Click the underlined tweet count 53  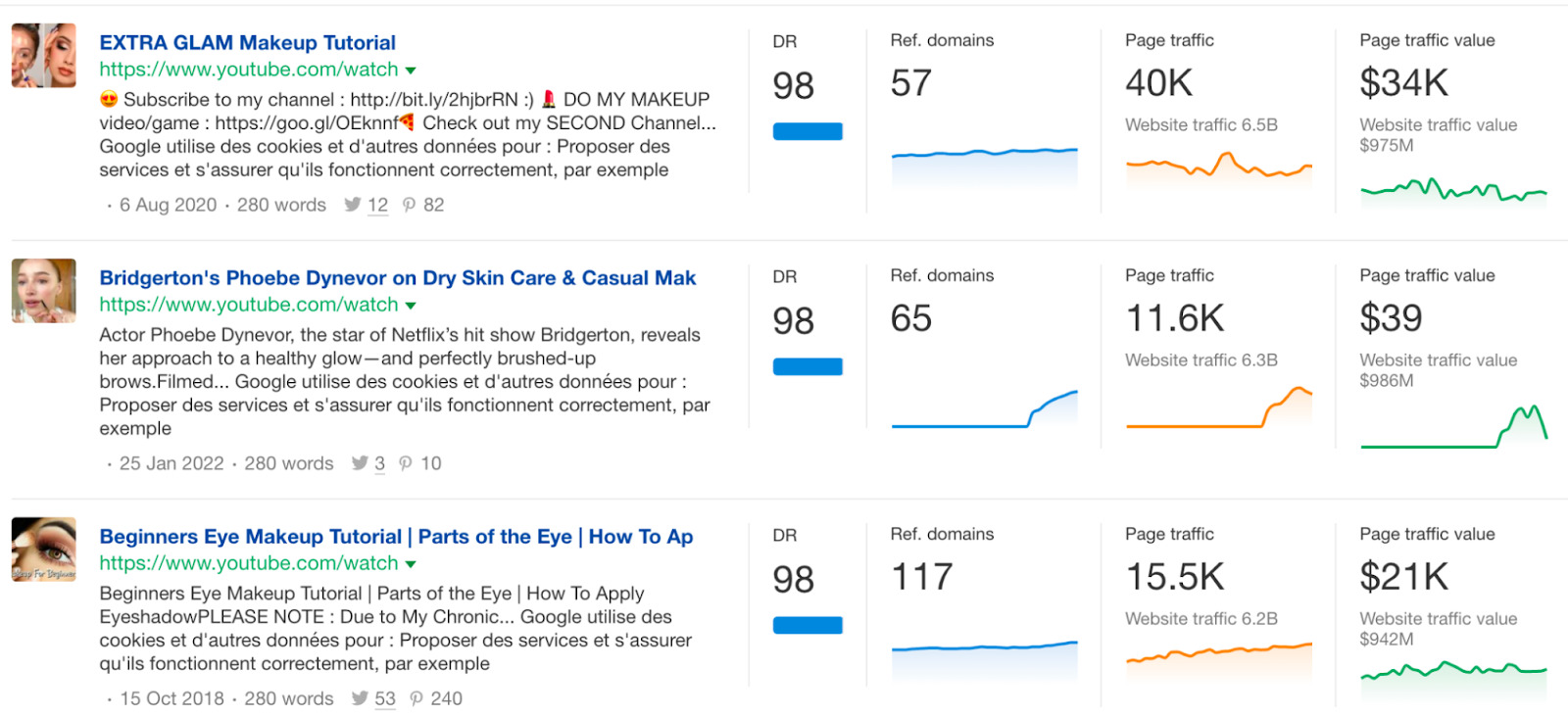(384, 698)
